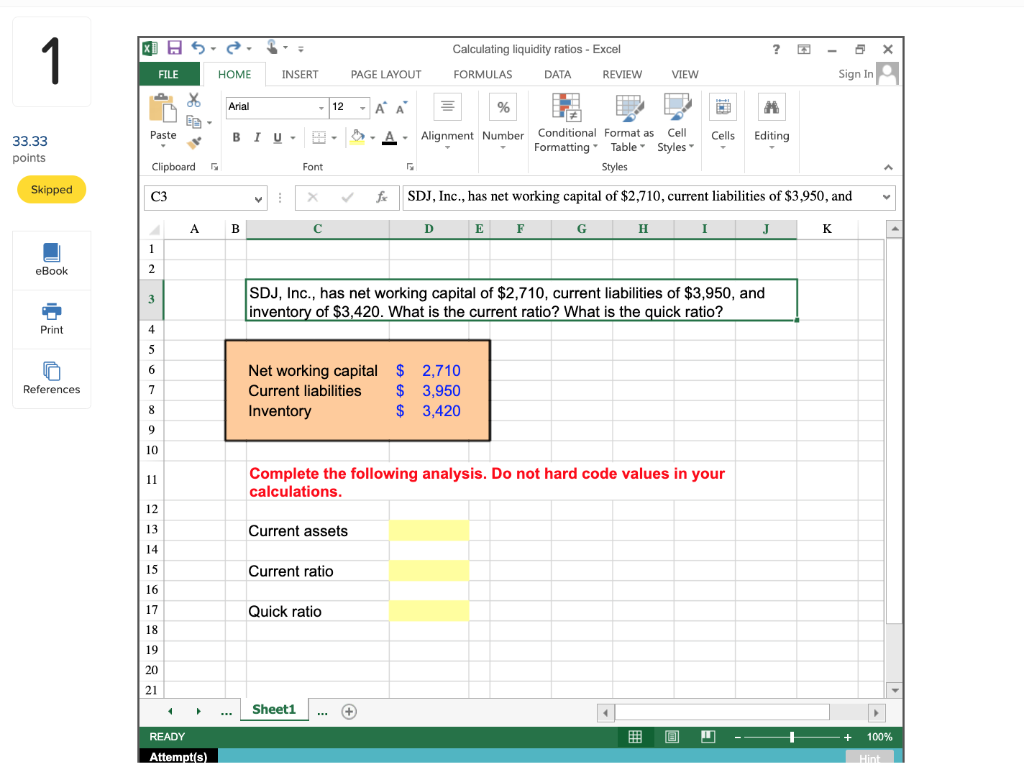
Task: Select the yellow Current ratio answer cell
Action: click(x=429, y=571)
